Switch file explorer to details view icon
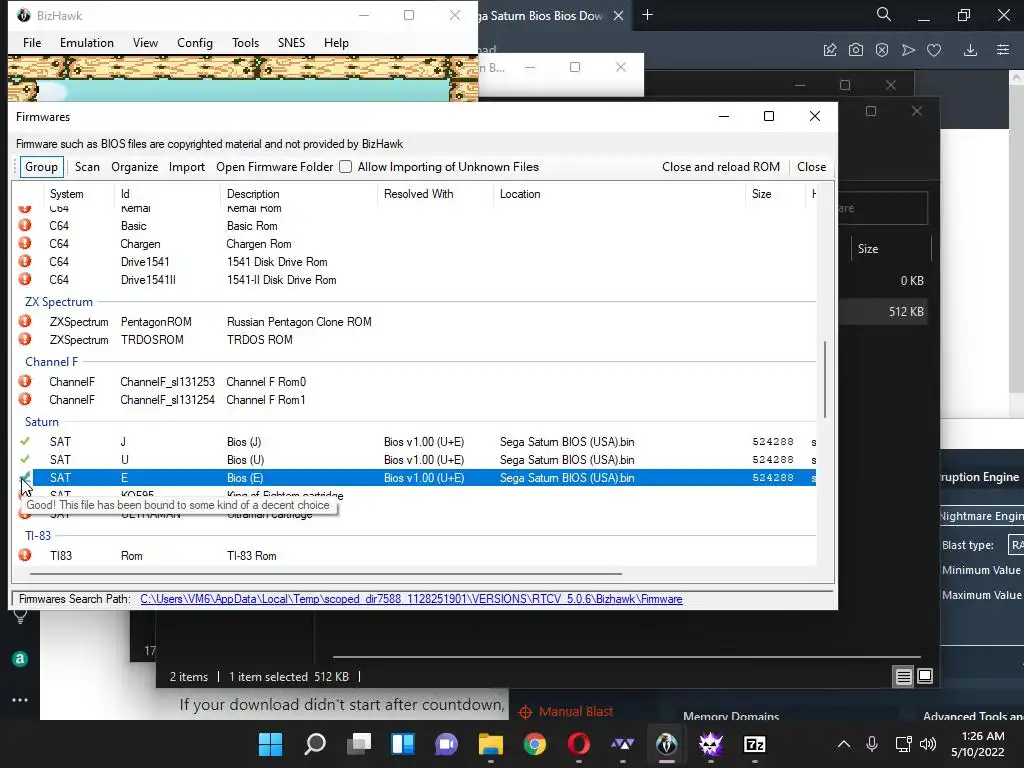This screenshot has height=768, width=1024. pyautogui.click(x=903, y=677)
